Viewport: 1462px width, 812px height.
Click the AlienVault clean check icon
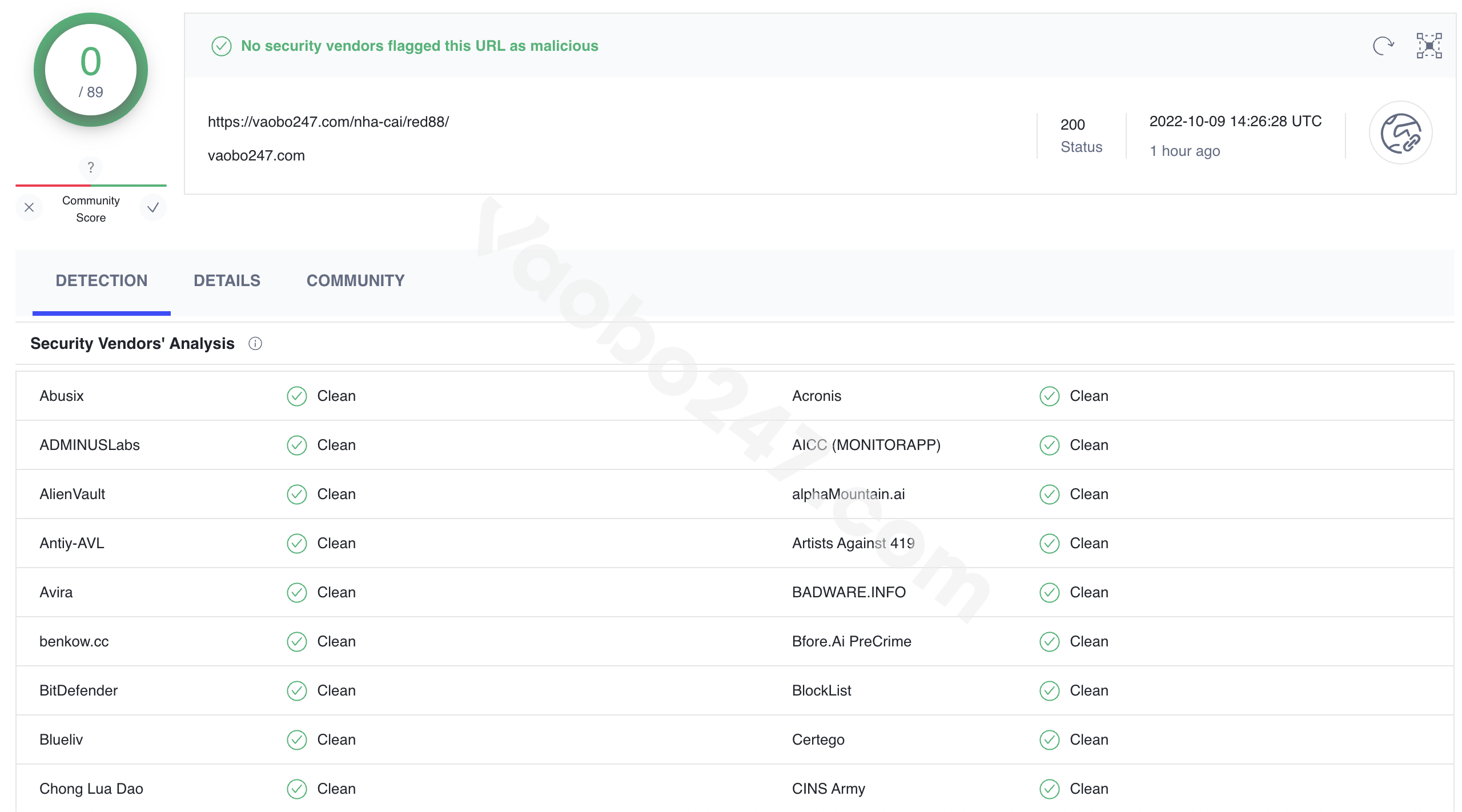coord(297,495)
